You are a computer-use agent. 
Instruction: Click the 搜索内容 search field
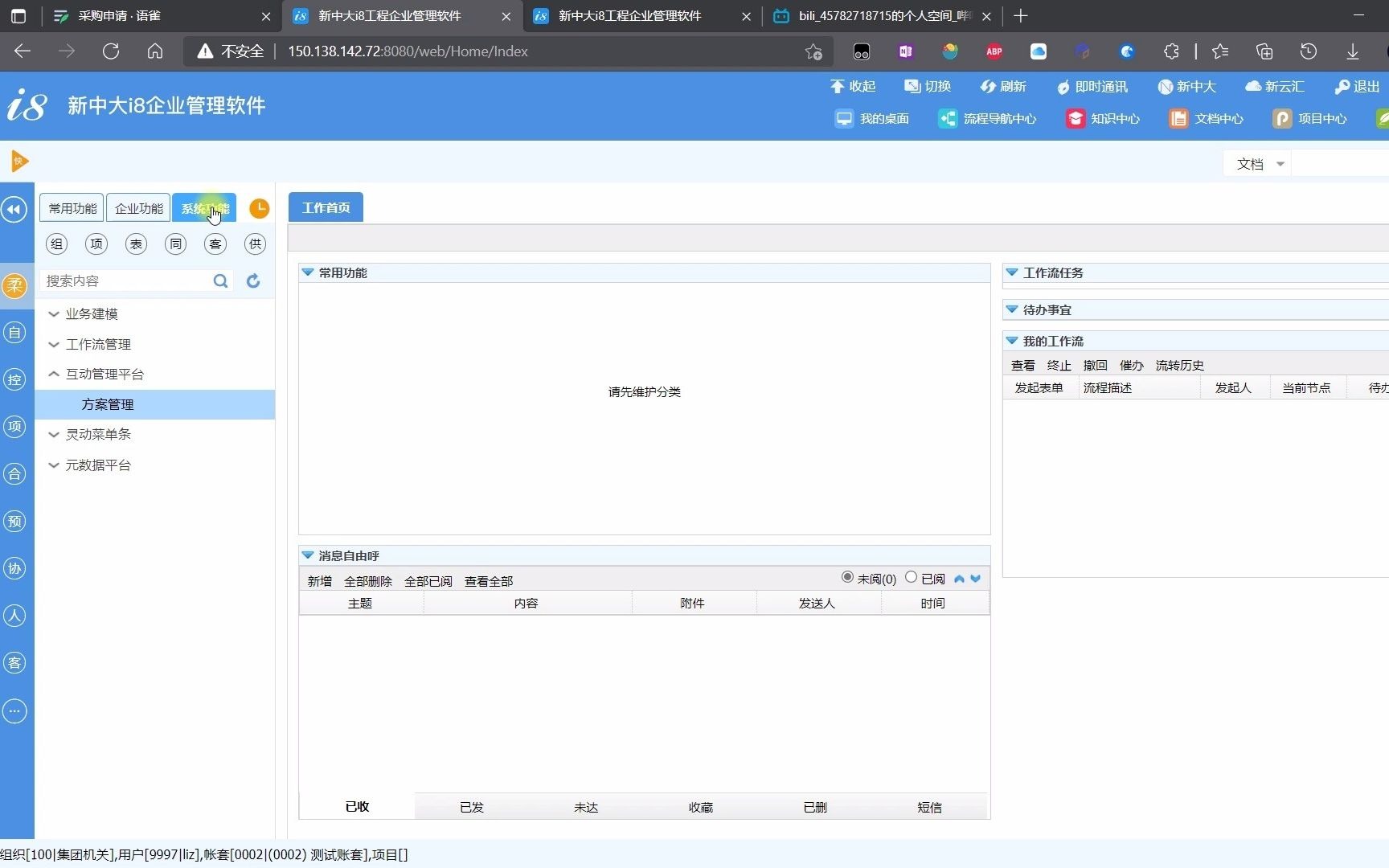pyautogui.click(x=126, y=280)
